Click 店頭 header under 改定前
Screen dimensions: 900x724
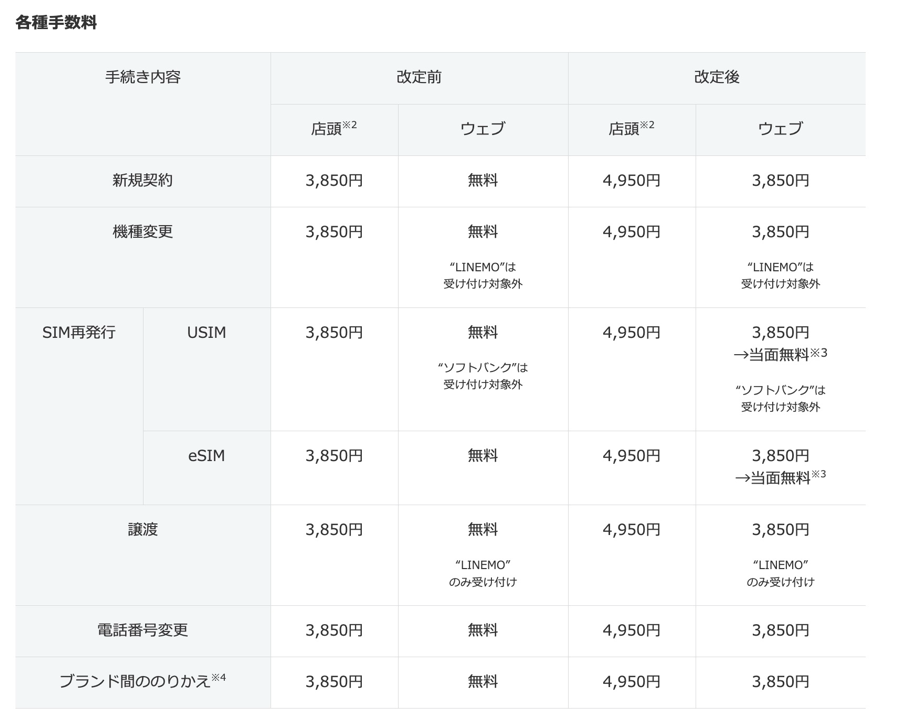334,127
